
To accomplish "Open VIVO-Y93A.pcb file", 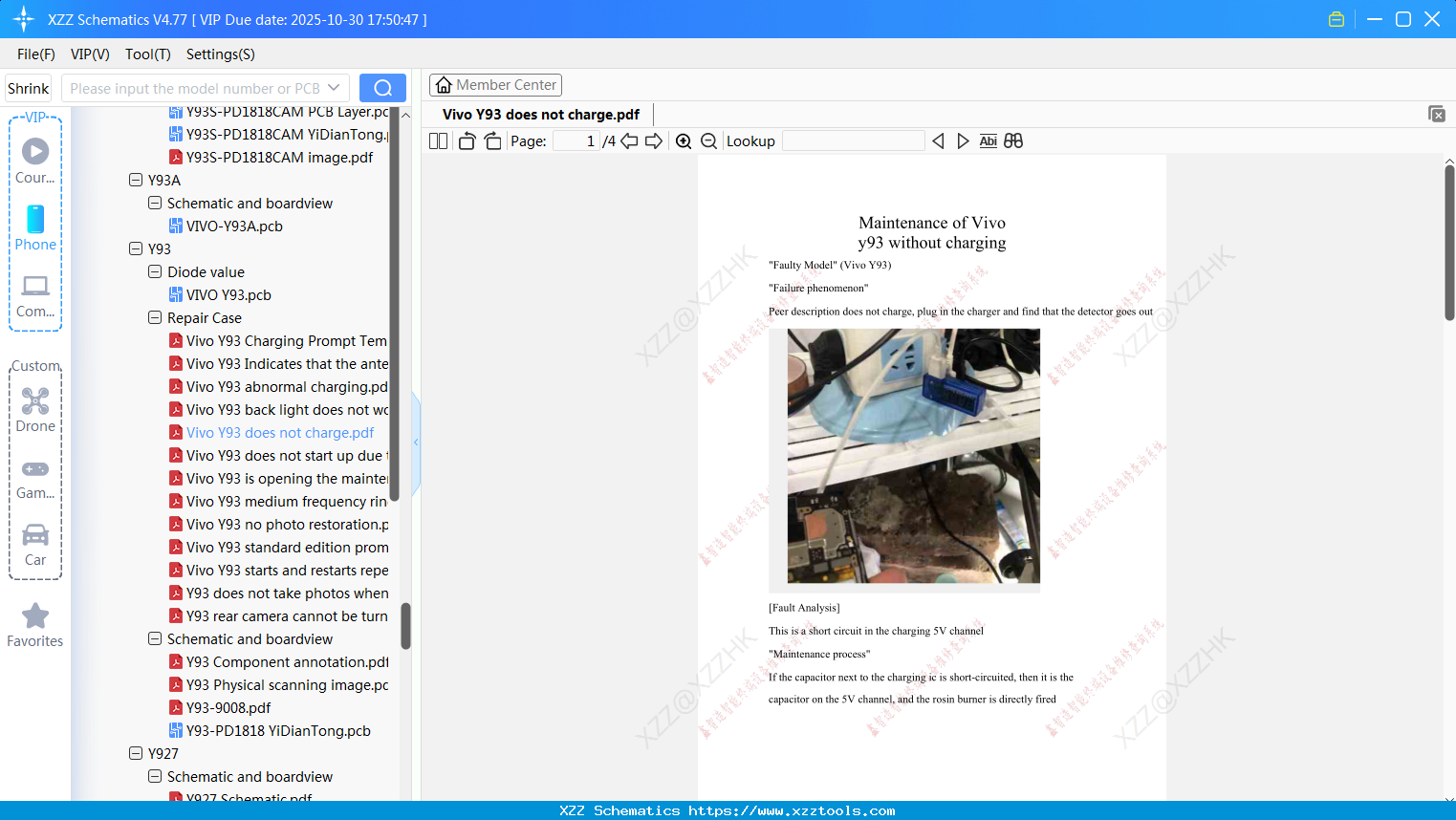I will 234,227.
